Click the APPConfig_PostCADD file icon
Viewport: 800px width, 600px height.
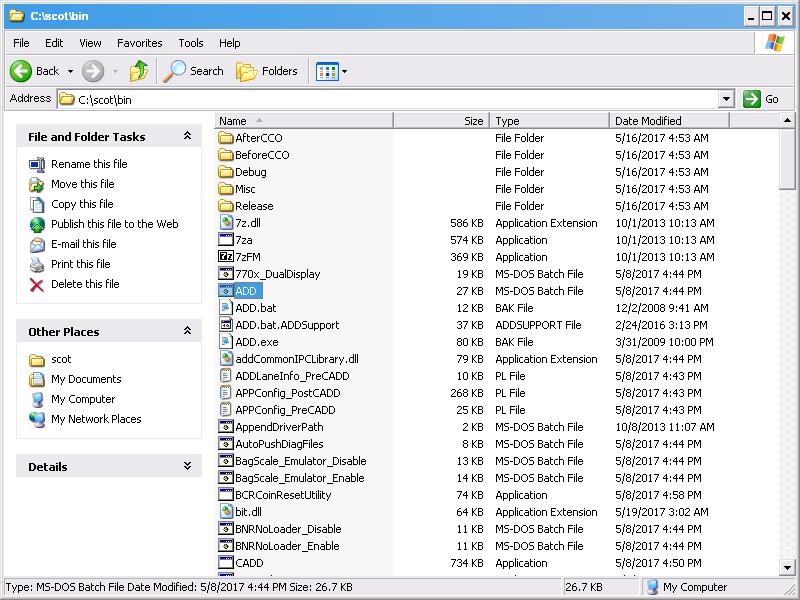click(226, 393)
